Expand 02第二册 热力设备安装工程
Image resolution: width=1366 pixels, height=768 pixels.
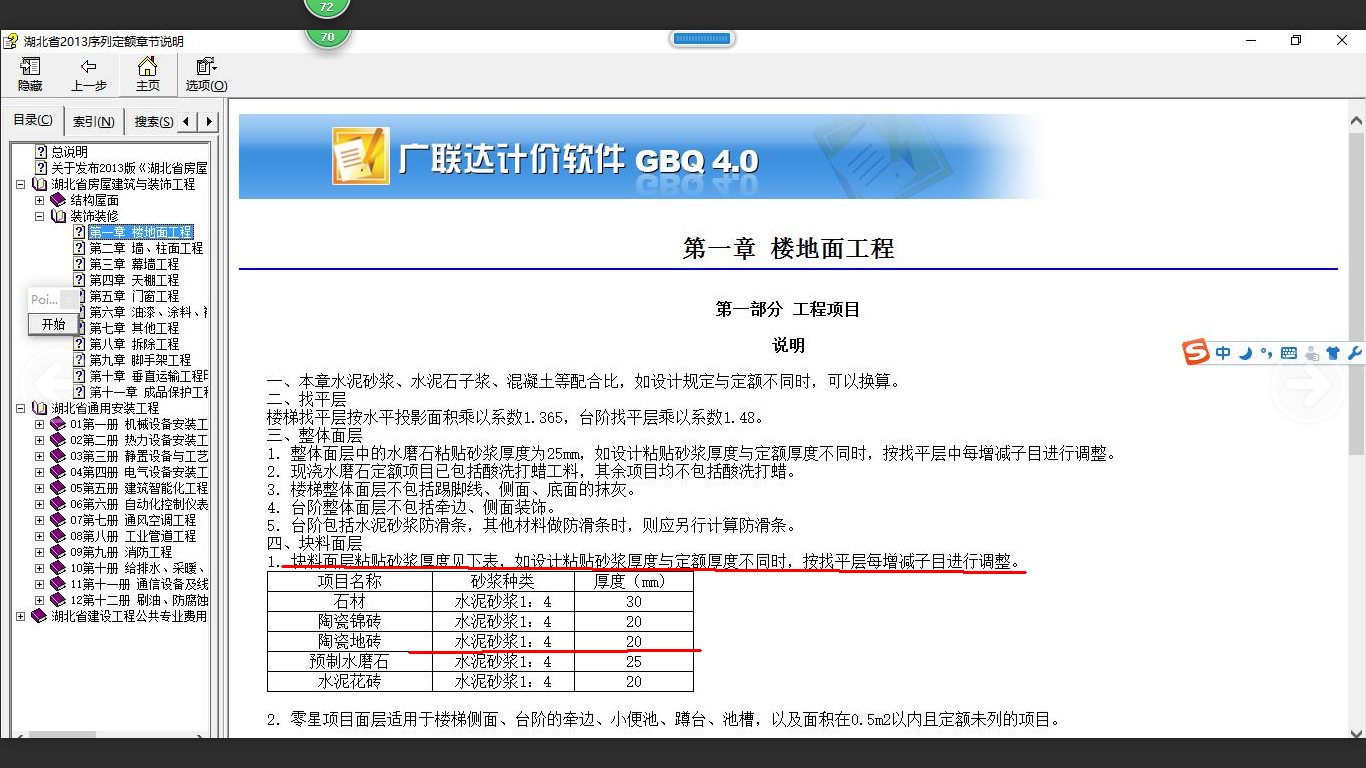point(40,440)
